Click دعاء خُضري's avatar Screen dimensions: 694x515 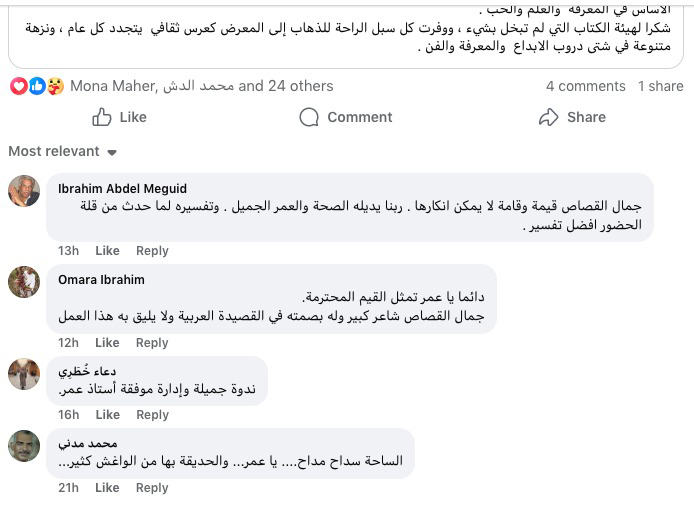click(x=24, y=374)
